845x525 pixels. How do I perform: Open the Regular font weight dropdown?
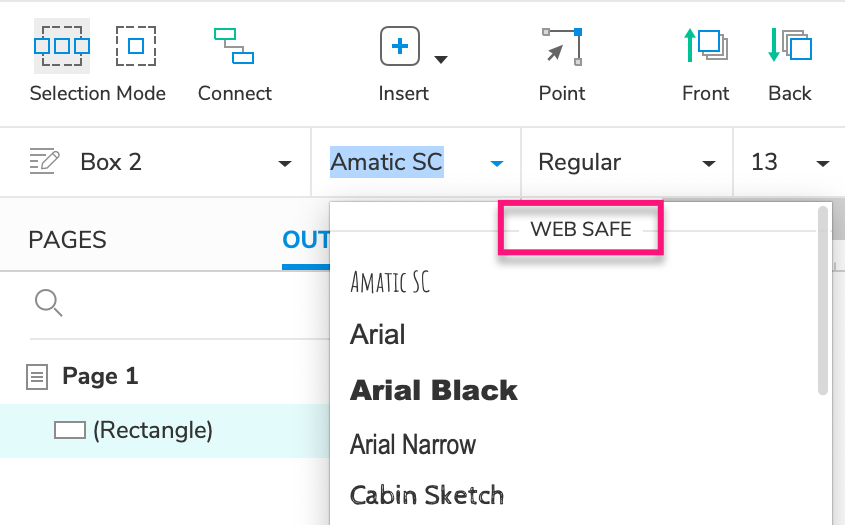point(709,163)
